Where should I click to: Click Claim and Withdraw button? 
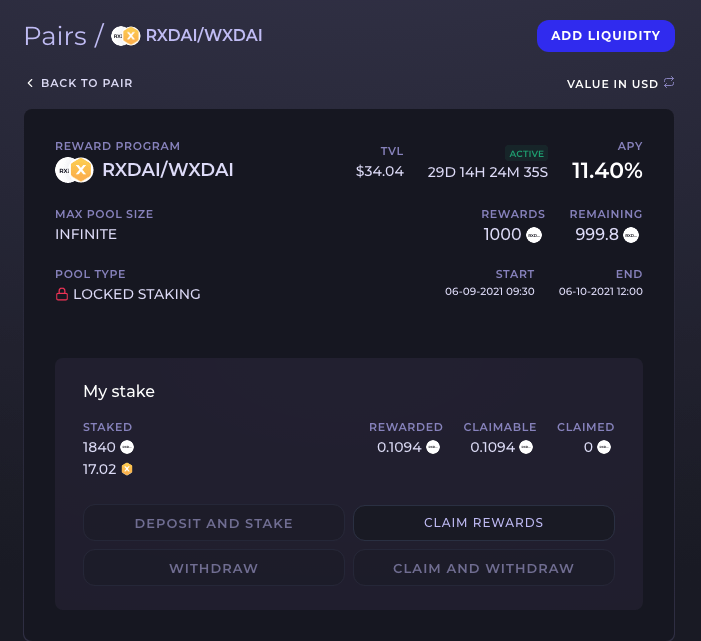point(483,568)
